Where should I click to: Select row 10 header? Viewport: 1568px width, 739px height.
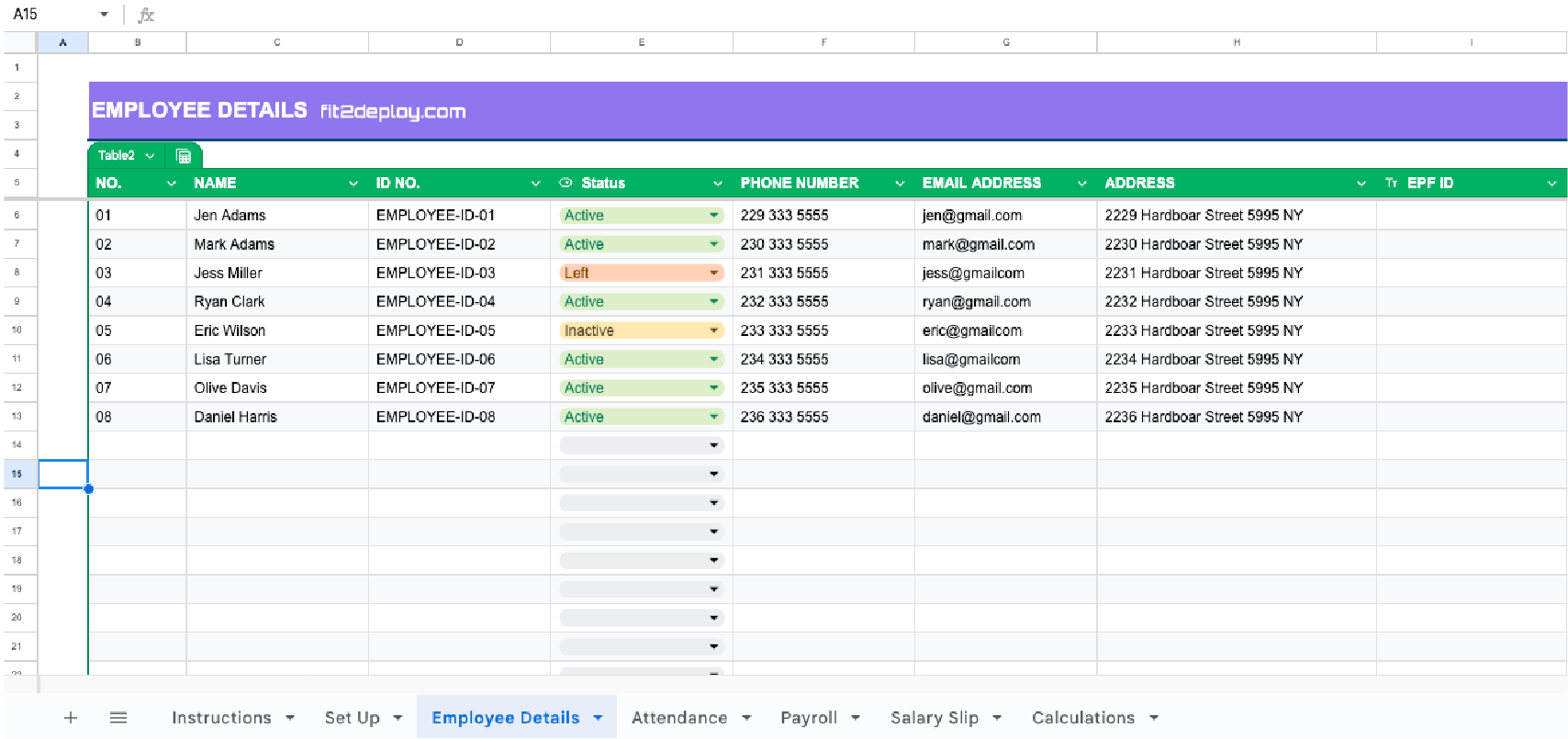click(17, 330)
